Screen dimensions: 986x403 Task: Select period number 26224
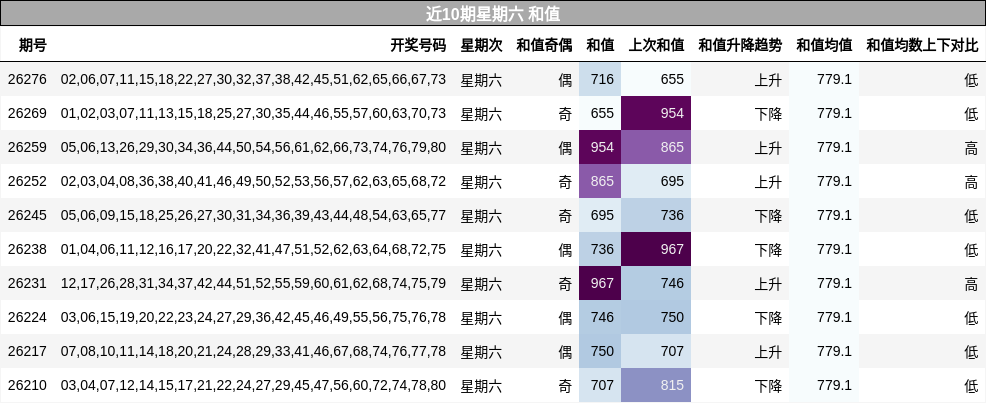[27, 317]
